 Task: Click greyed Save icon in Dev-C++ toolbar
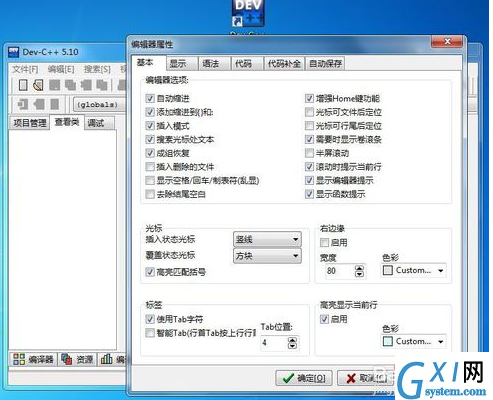tap(55, 85)
